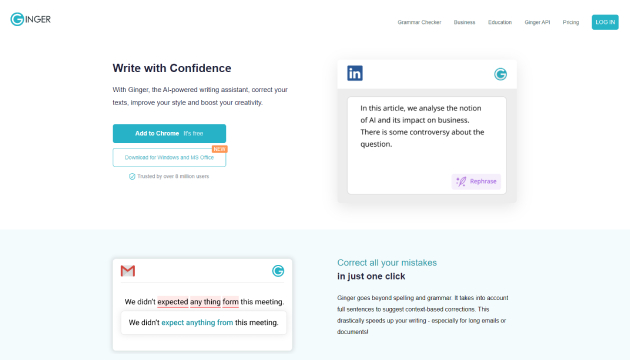Screen dimensions: 630x360
Task: Click the Add to Chrome button
Action: point(169,133)
